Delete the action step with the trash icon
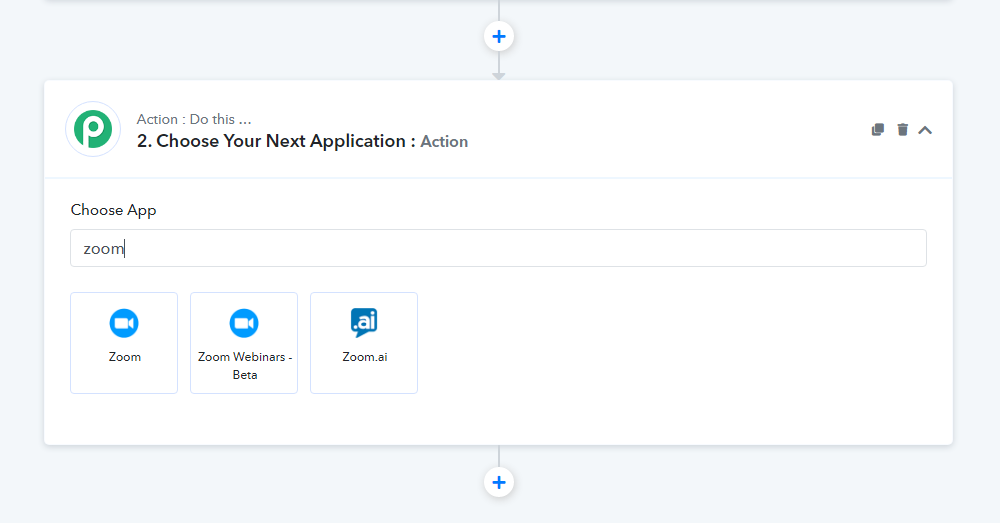Screen dimensions: 1000x523 (x=902, y=129)
